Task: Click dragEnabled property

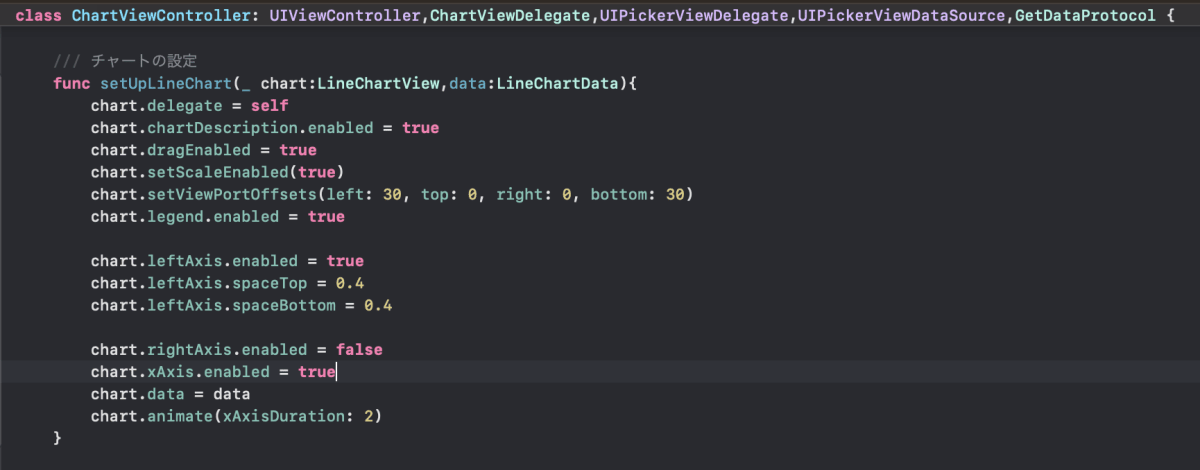Action: coord(197,150)
